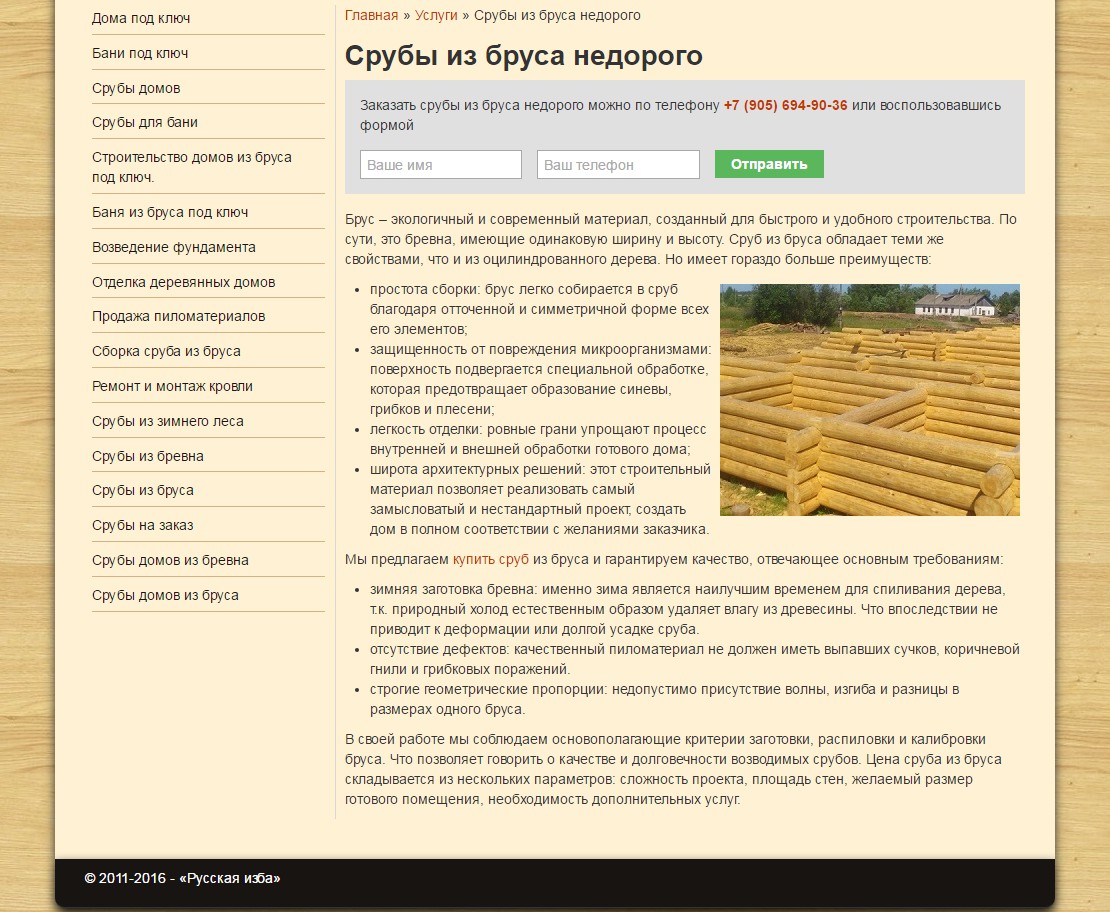
Task: Go to the 'Срубы домов' page
Action: (136, 88)
